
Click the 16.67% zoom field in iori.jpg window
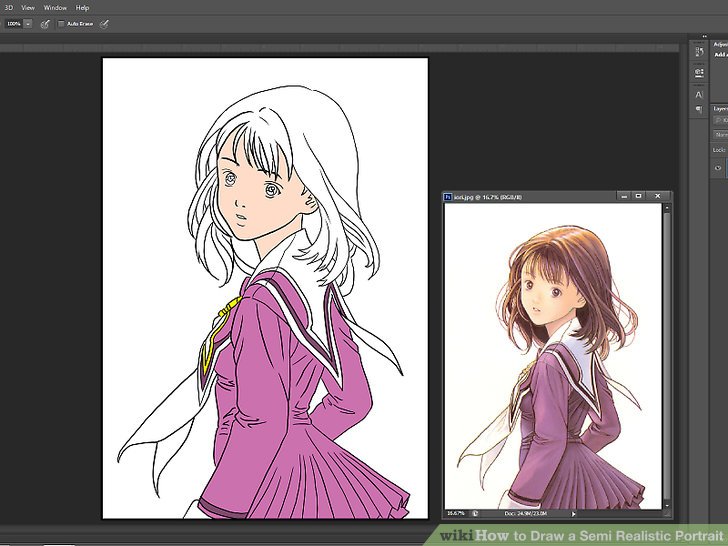point(456,513)
